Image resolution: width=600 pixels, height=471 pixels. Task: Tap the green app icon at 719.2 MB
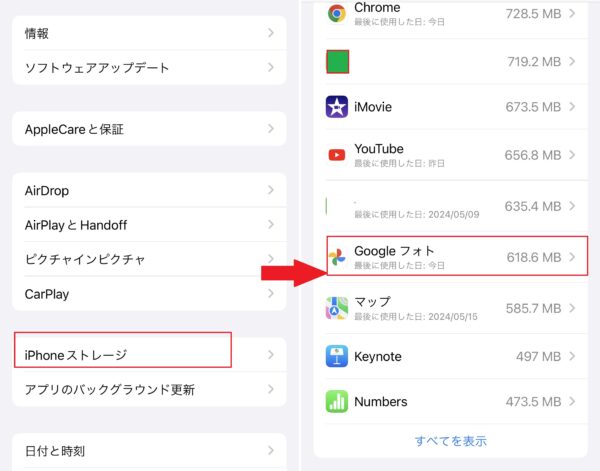(x=338, y=61)
